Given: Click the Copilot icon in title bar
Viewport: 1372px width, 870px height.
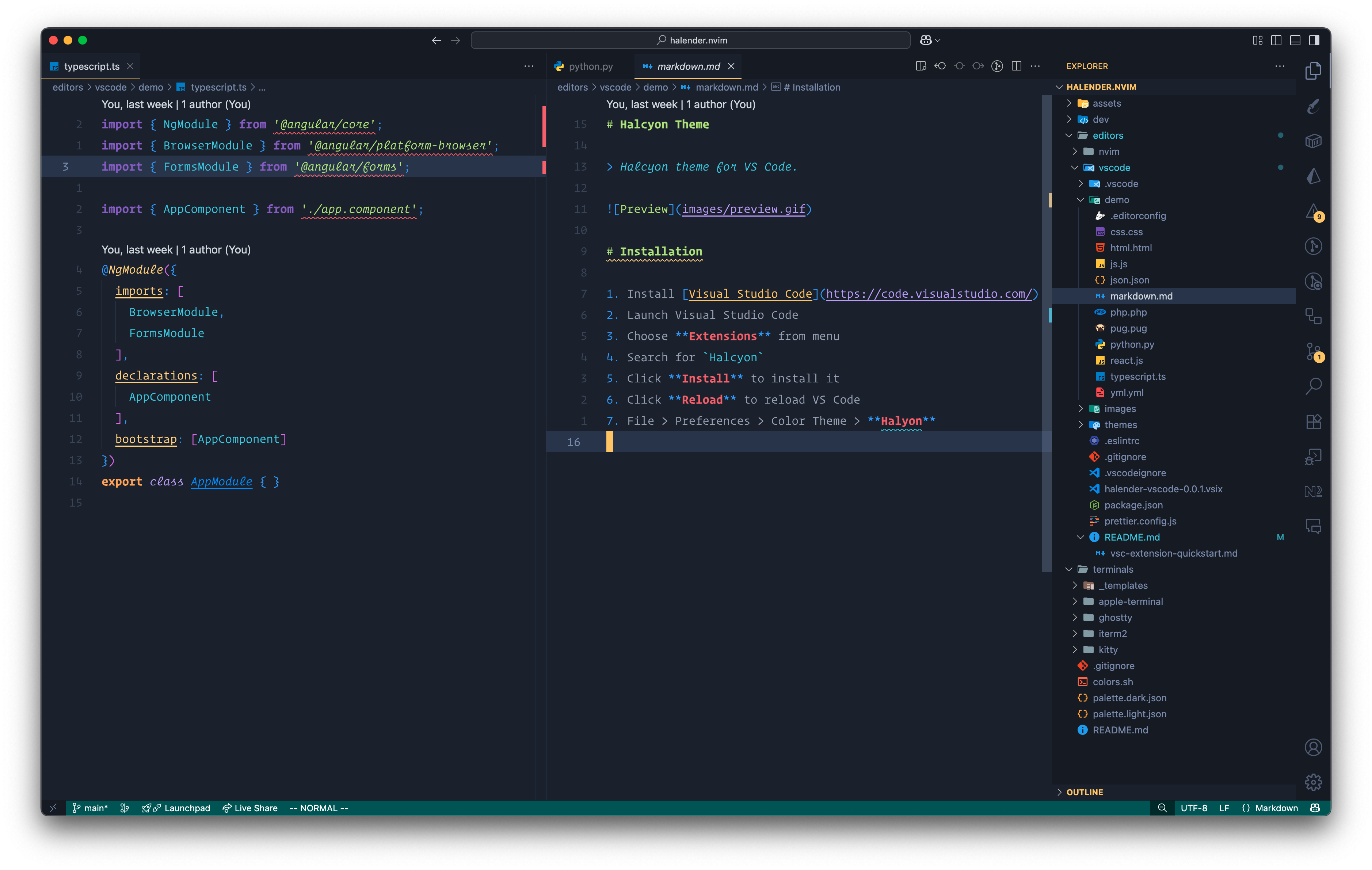Looking at the screenshot, I should tap(926, 40).
